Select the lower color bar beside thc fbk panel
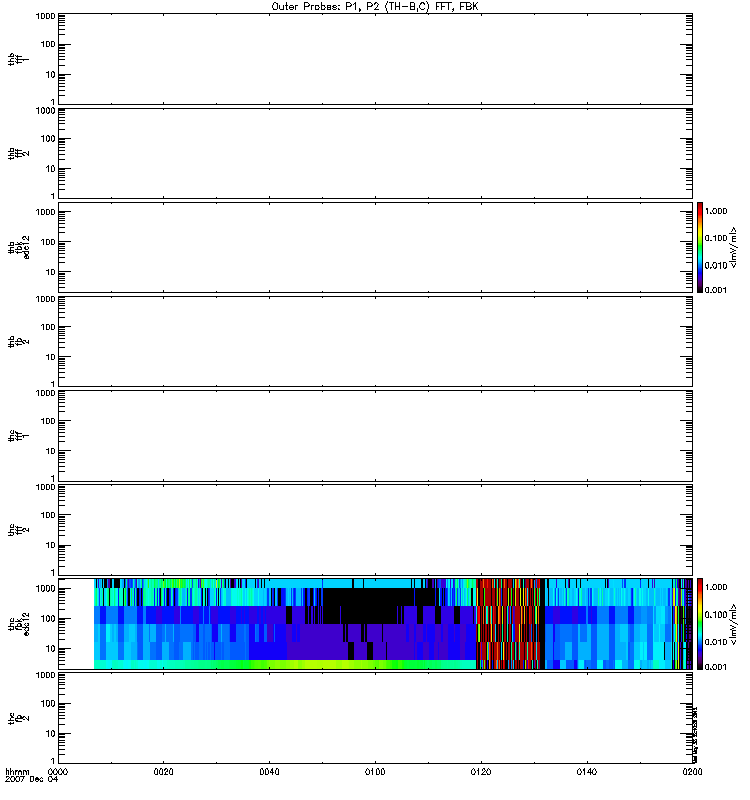750x800 pixels. click(700, 623)
